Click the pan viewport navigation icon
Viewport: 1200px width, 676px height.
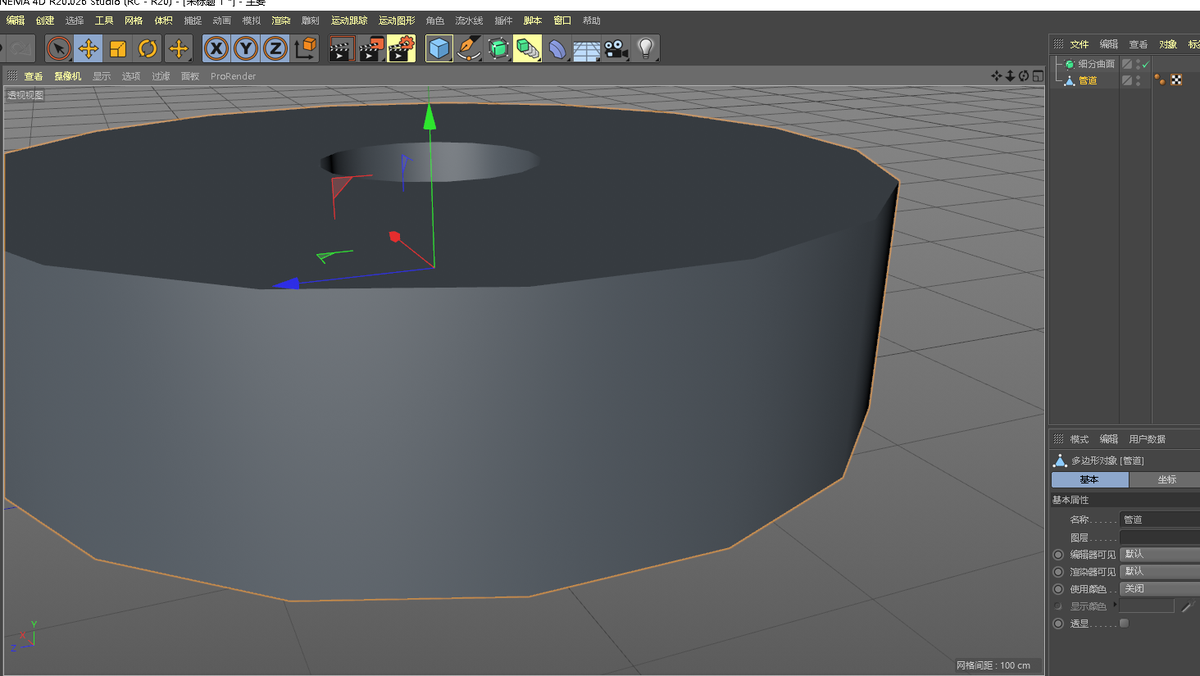pos(997,76)
